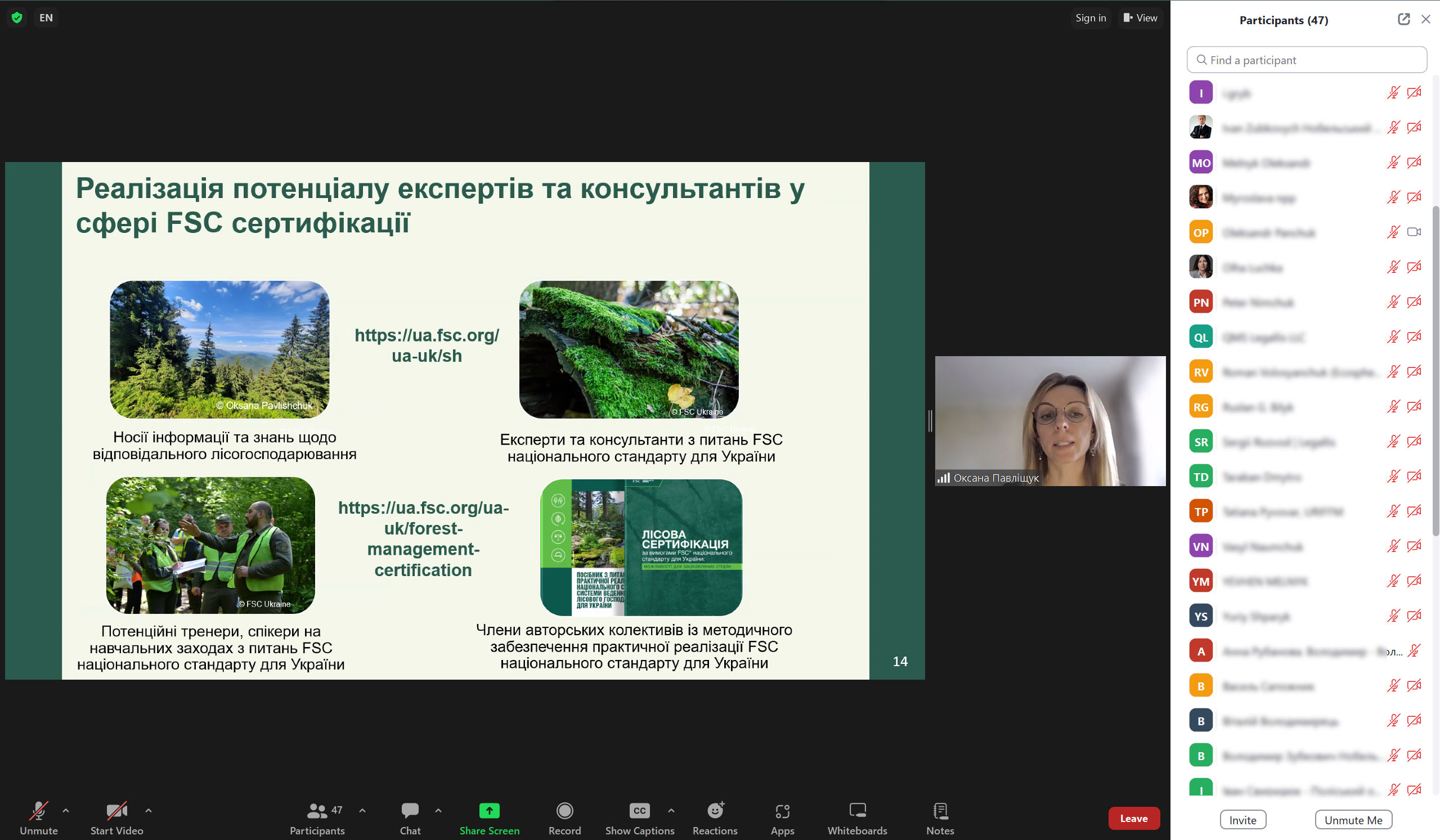Image resolution: width=1440 pixels, height=840 pixels.
Task: Select the OP participant row avatar
Action: tap(1201, 232)
